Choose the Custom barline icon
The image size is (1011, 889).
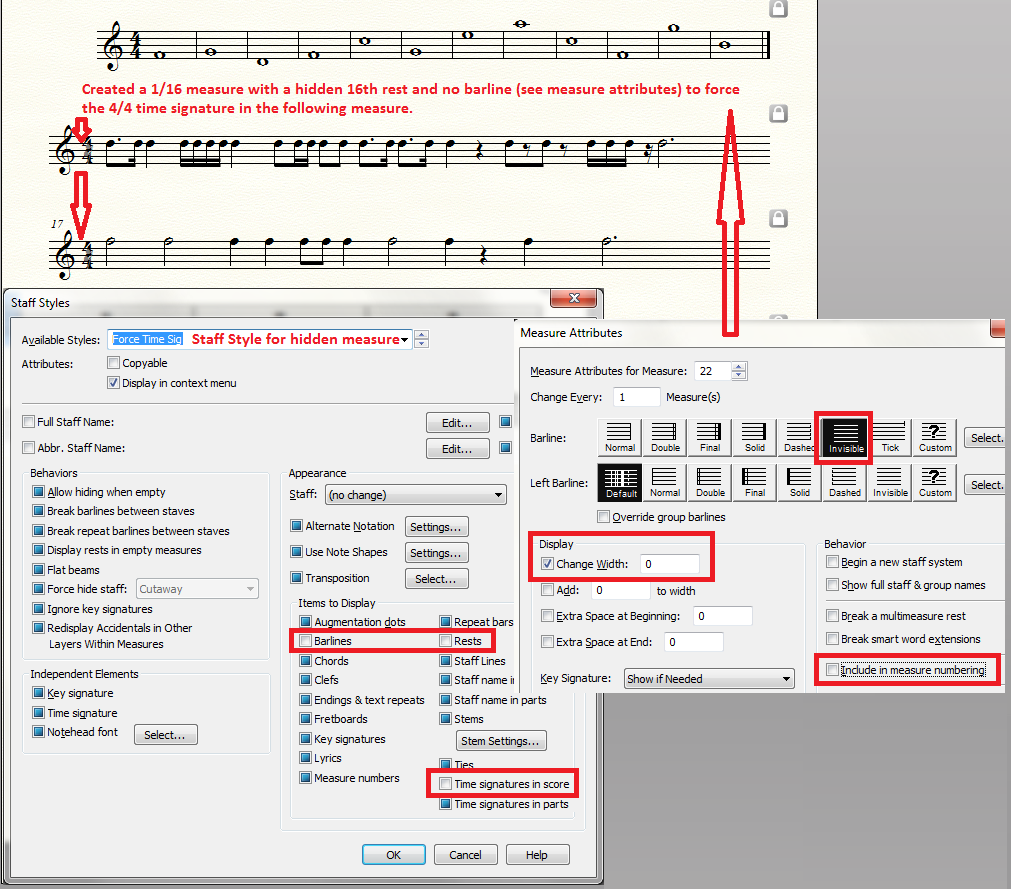[935, 437]
